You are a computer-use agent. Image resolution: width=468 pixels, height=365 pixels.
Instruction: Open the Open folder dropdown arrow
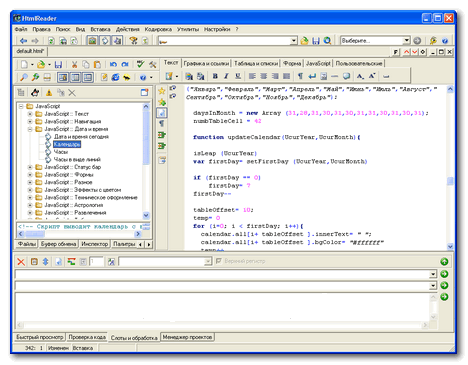49,65
